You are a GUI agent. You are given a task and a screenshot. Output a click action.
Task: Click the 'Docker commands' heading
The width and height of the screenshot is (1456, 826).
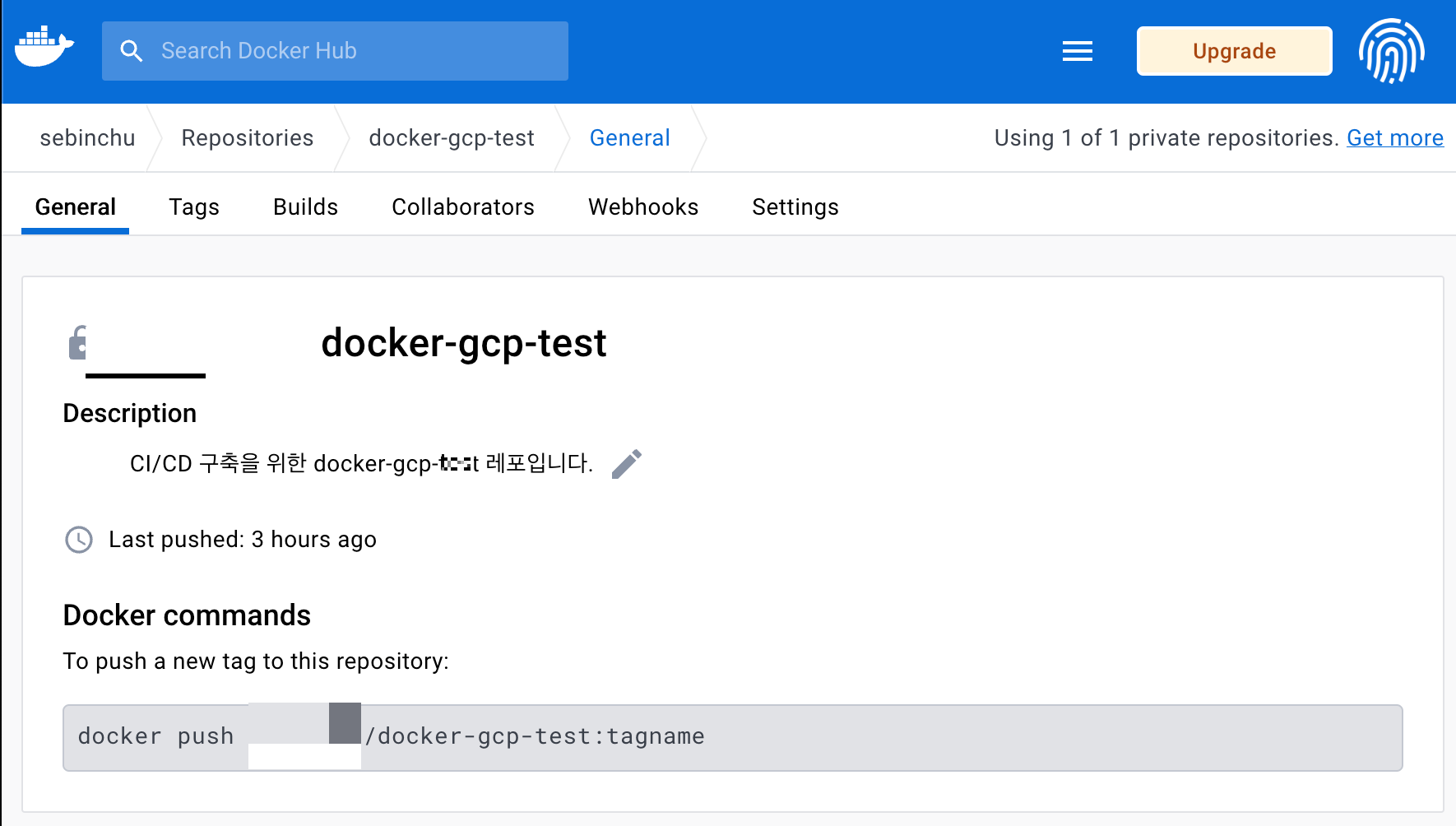[187, 615]
